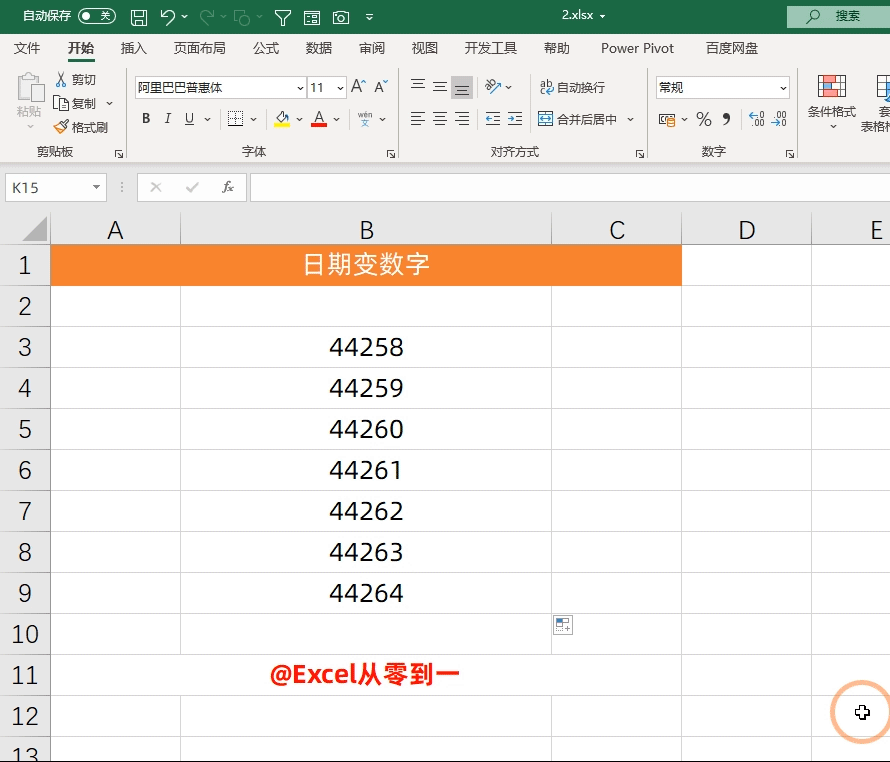The height and width of the screenshot is (762, 890).
Task: Click the Filter funnel icon in quick access
Action: [x=283, y=18]
